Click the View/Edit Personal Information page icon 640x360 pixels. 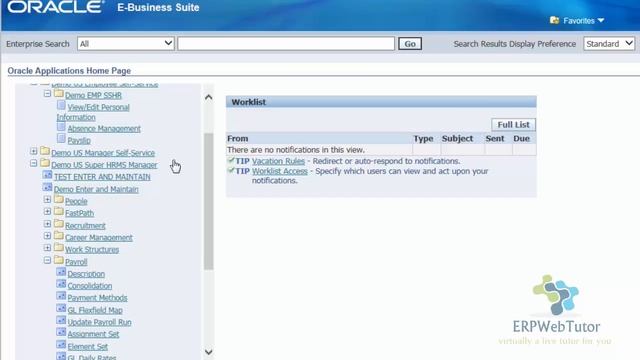coord(61,105)
